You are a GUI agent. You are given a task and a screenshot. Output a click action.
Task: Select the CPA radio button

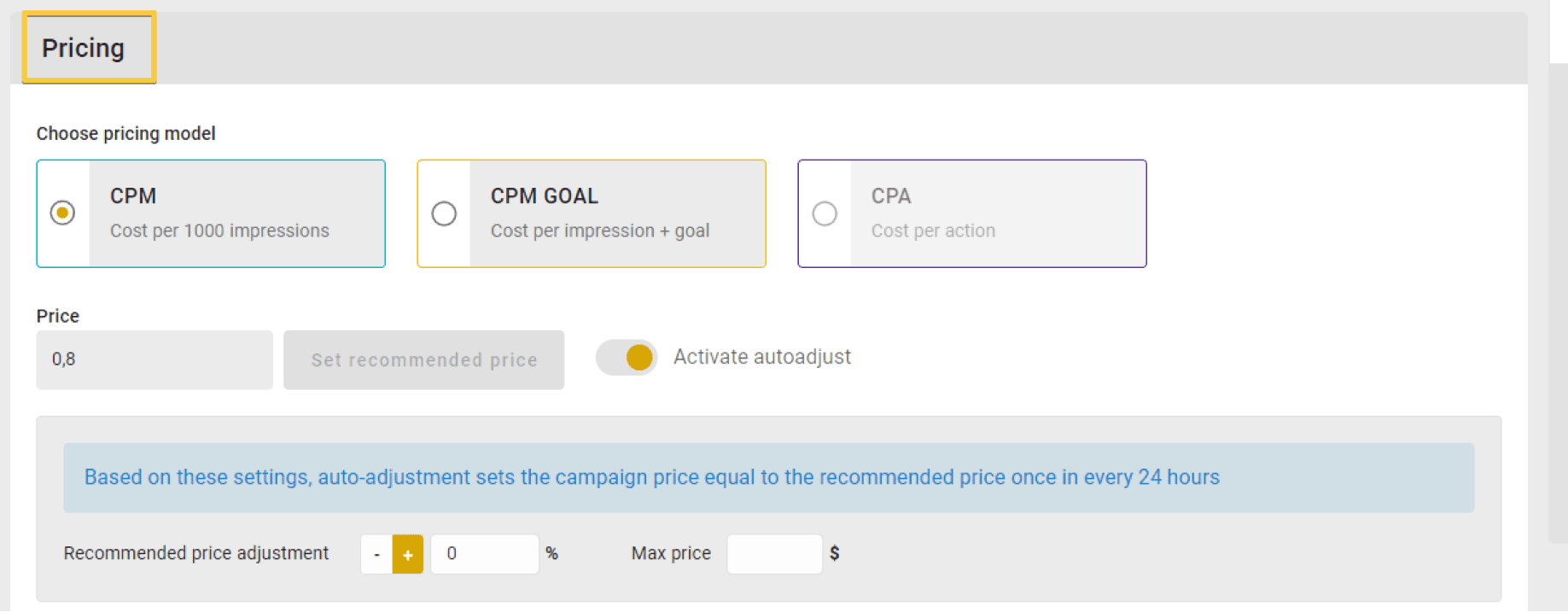coord(825,213)
